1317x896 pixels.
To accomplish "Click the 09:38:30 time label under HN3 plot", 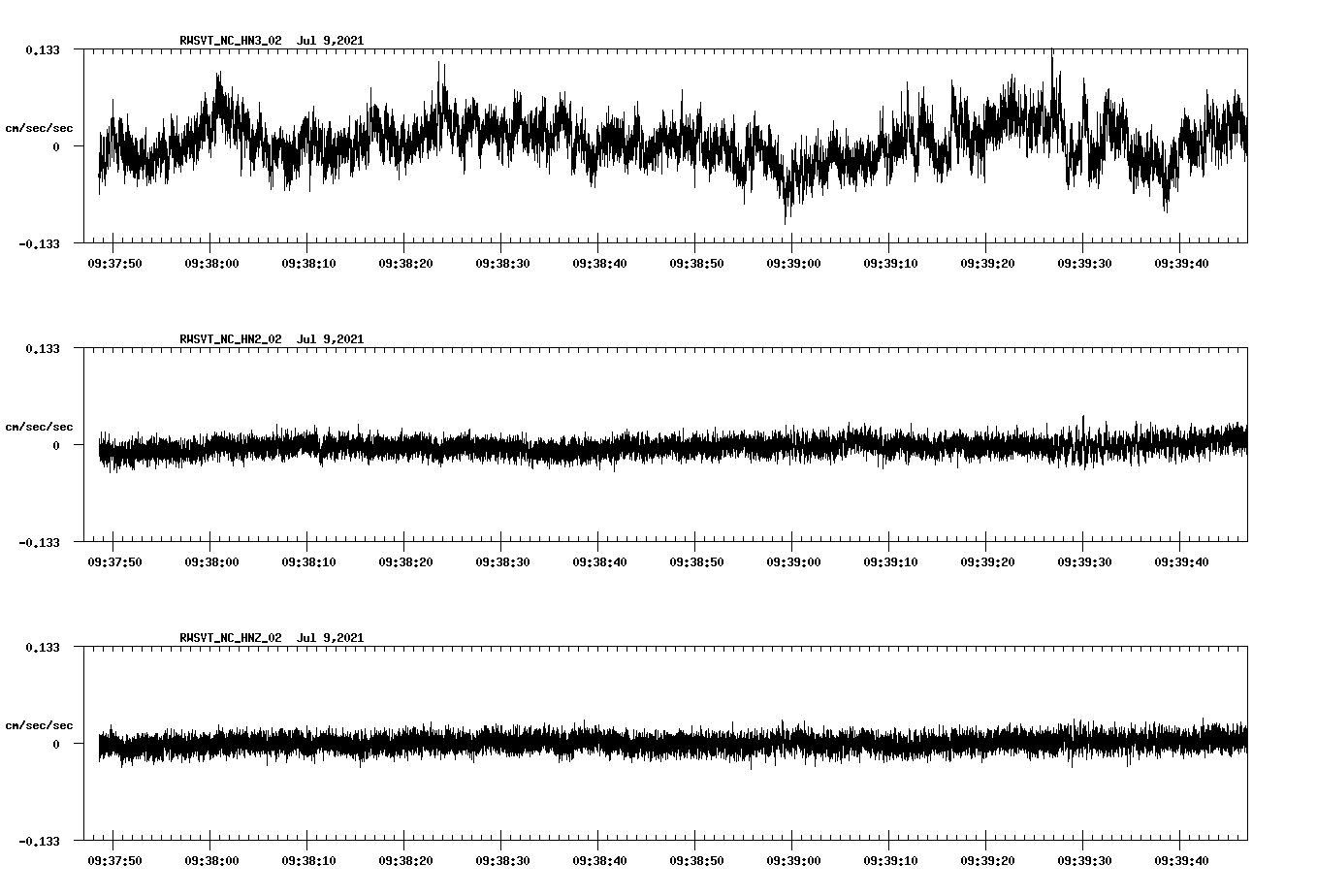I will click(x=502, y=264).
